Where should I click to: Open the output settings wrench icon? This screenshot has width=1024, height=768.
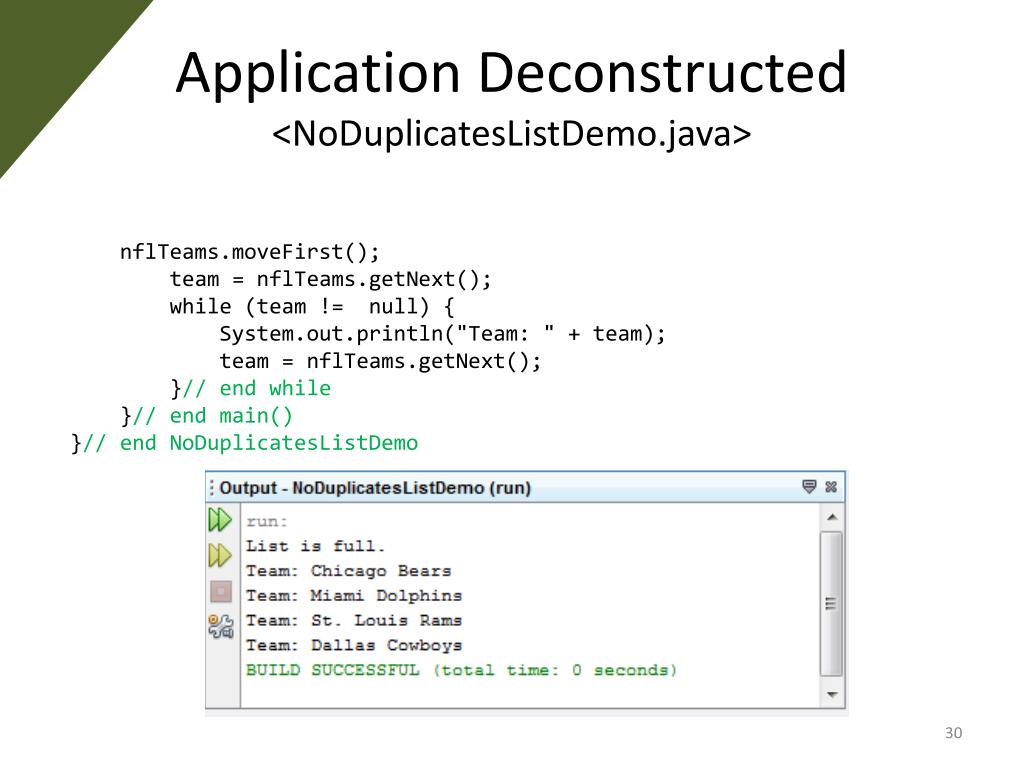[221, 626]
